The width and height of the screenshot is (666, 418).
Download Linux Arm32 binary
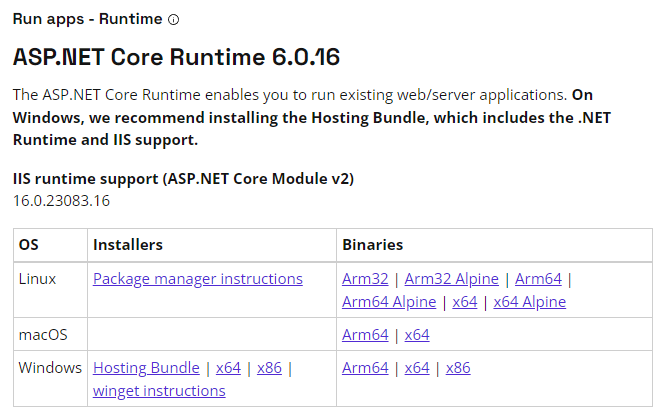point(365,279)
